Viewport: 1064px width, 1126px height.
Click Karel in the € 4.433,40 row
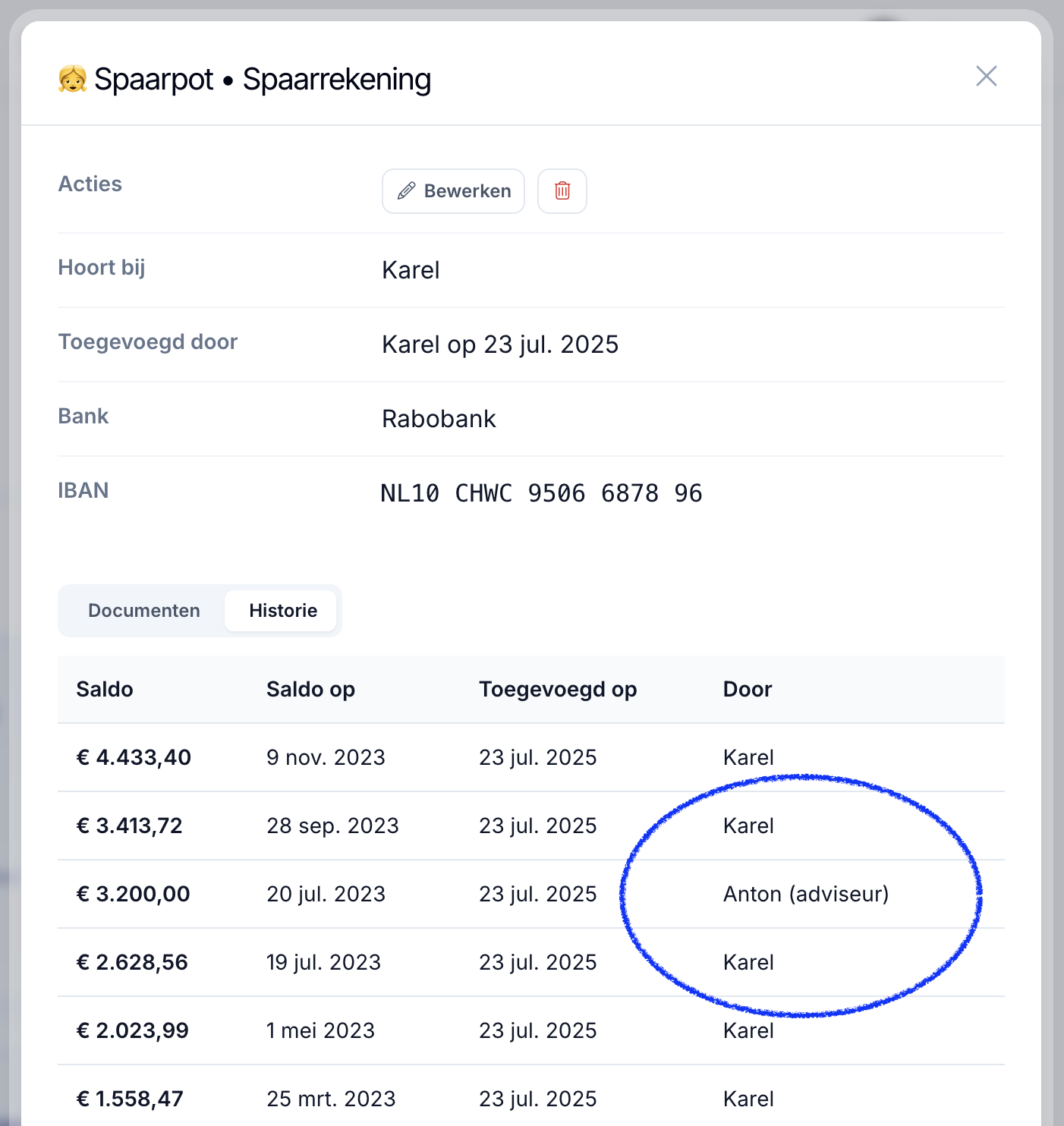coord(748,757)
